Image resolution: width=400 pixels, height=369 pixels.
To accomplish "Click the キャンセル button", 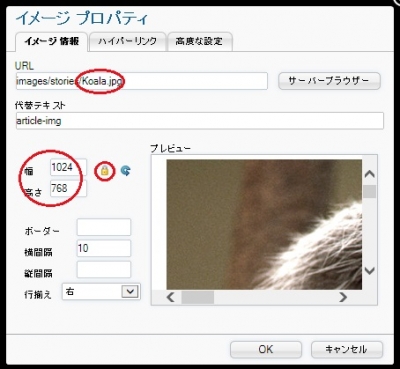I will 346,349.
